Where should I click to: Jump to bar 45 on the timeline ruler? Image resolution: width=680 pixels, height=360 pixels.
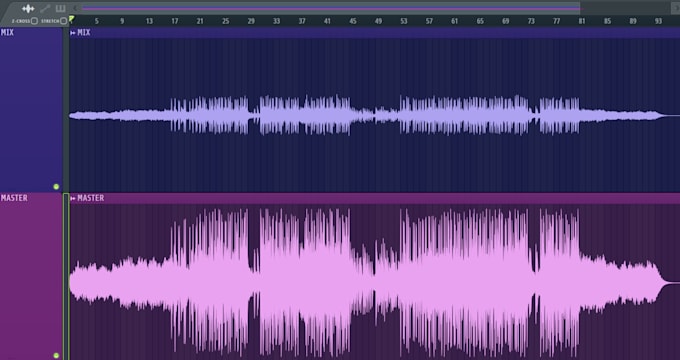pos(353,21)
